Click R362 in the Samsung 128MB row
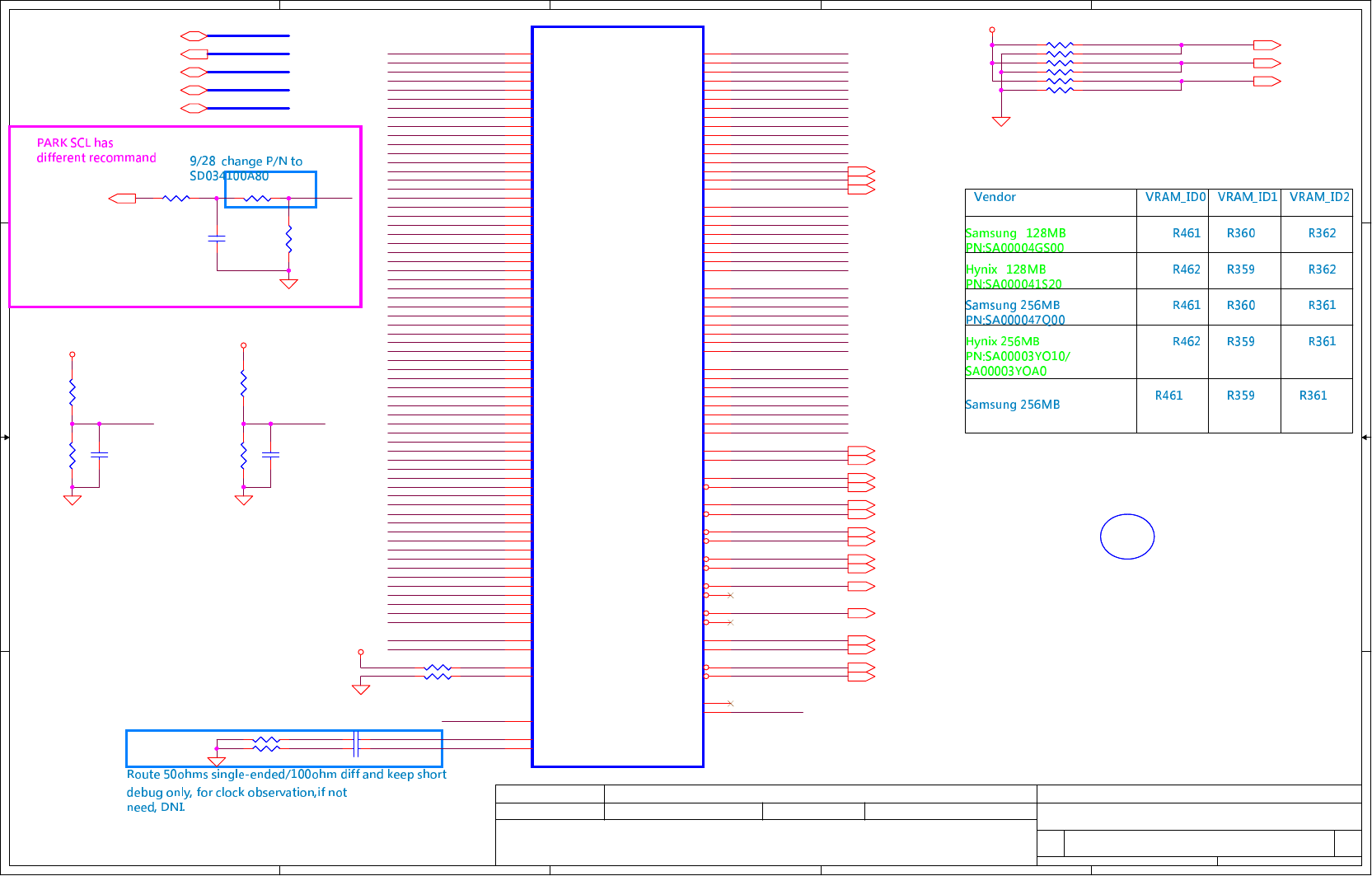Screen dimensions: 1372x876 coord(1322,233)
